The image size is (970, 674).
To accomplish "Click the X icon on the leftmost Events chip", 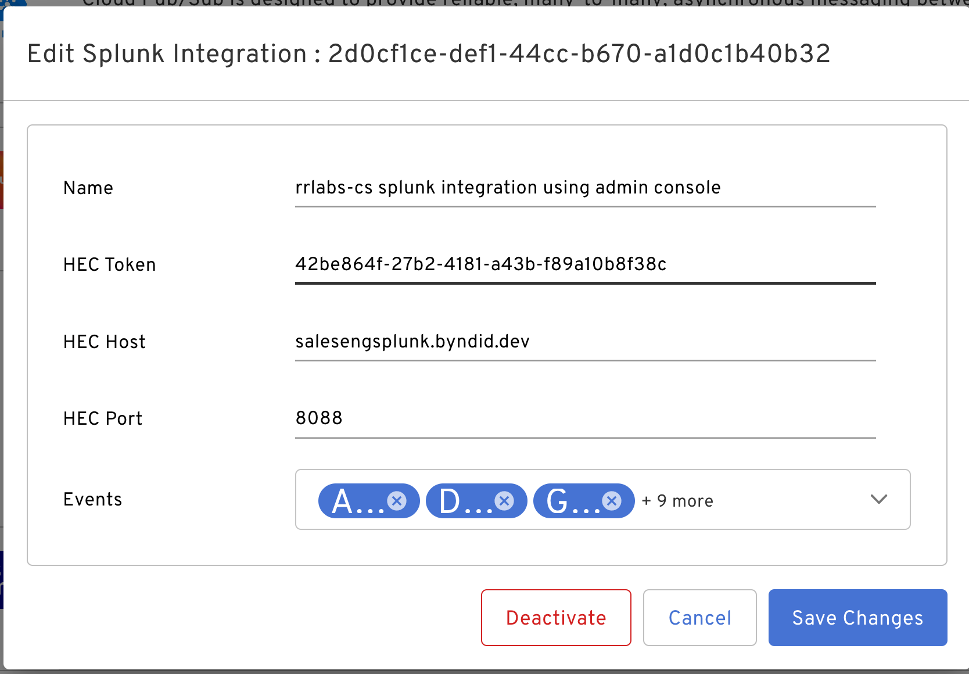I will pyautogui.click(x=397, y=501).
